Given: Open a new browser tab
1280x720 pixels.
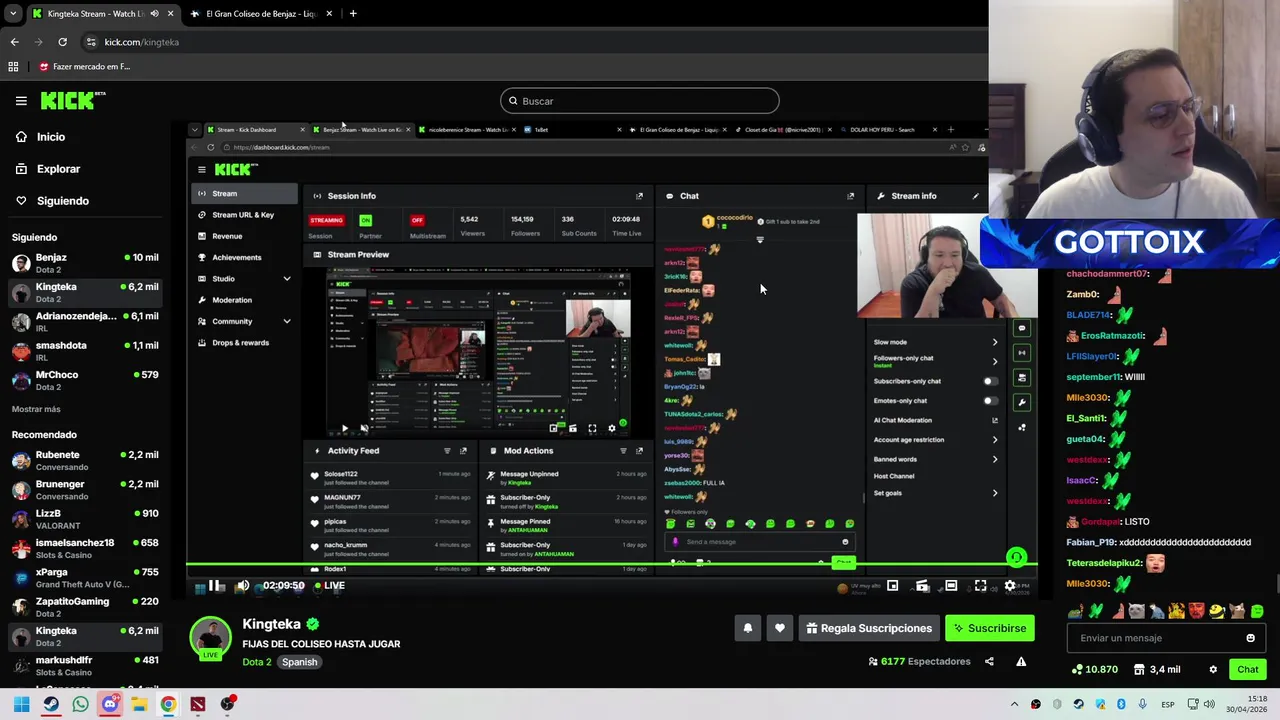Looking at the screenshot, I should pos(353,14).
